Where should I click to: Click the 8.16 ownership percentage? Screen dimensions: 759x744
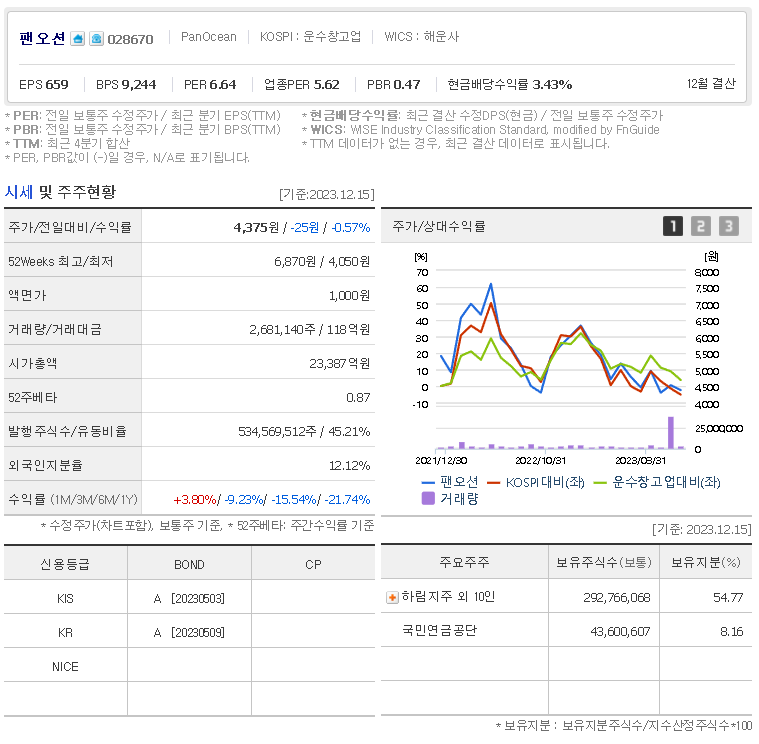point(731,631)
